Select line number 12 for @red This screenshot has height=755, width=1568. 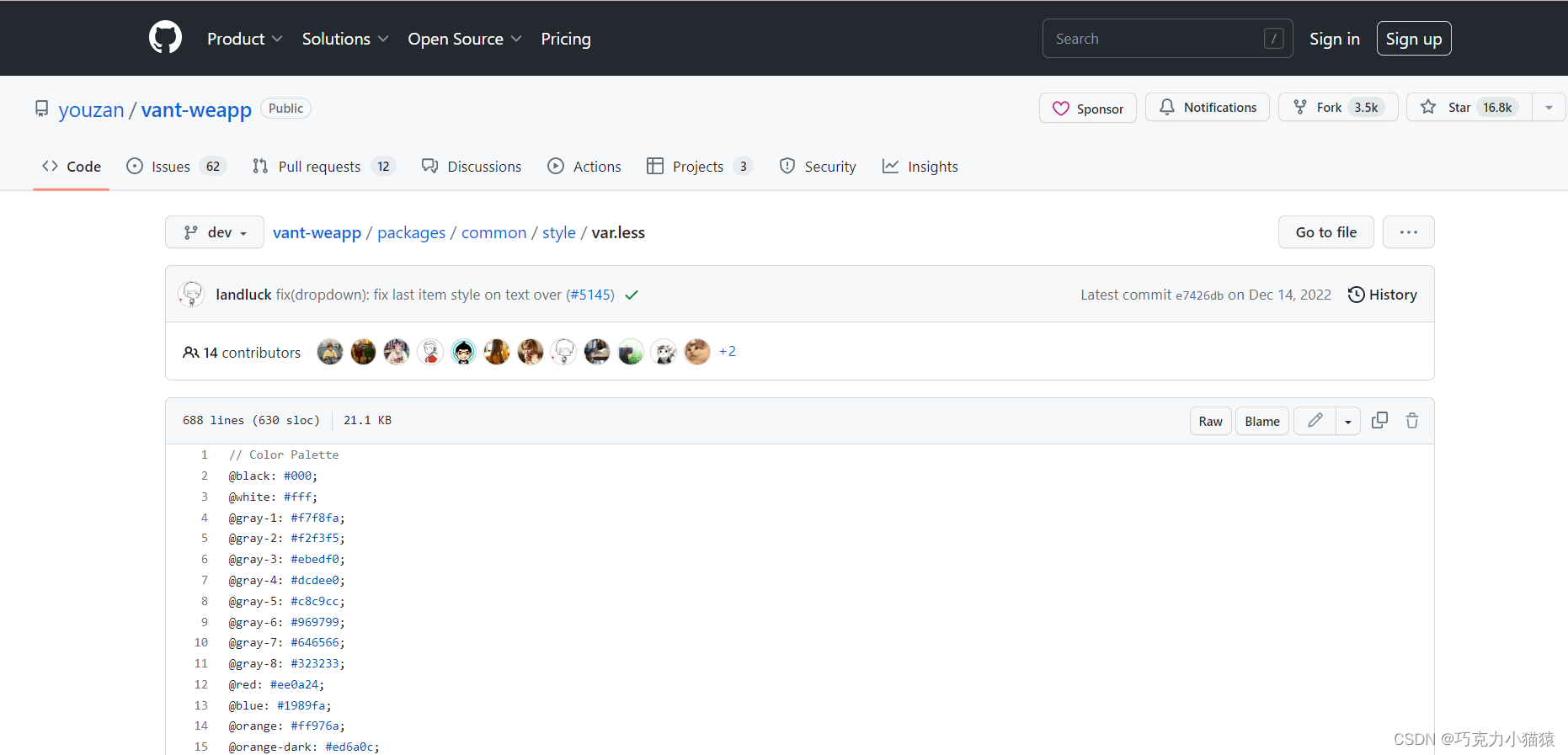200,684
